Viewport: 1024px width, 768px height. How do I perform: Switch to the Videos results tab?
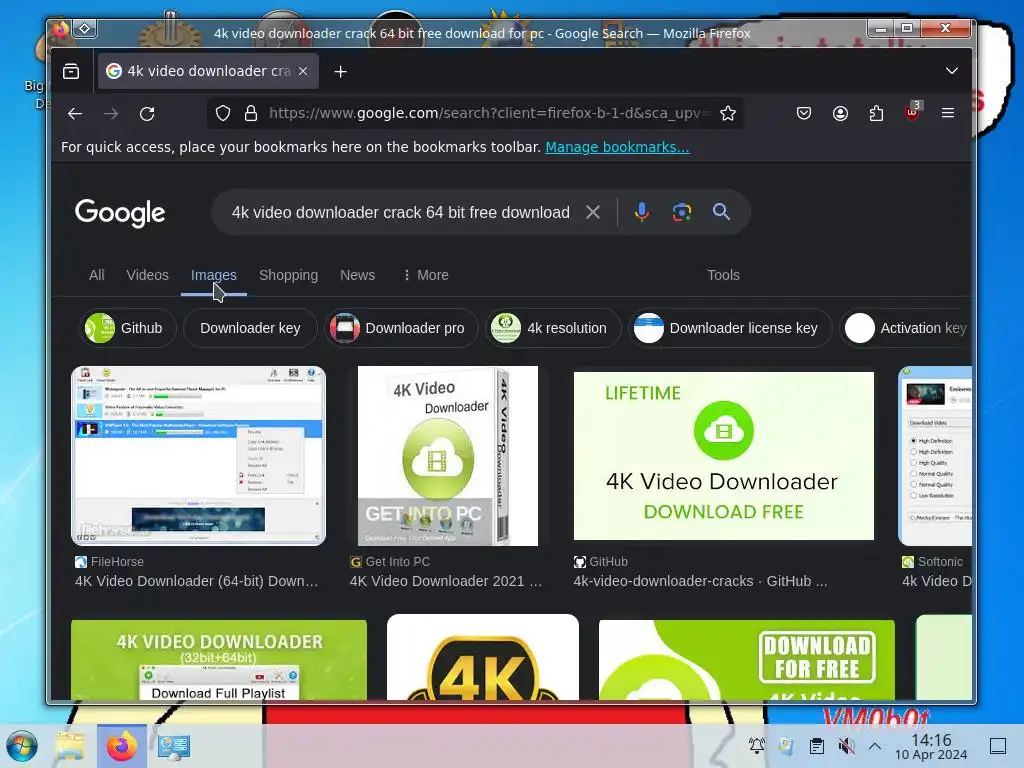point(148,275)
